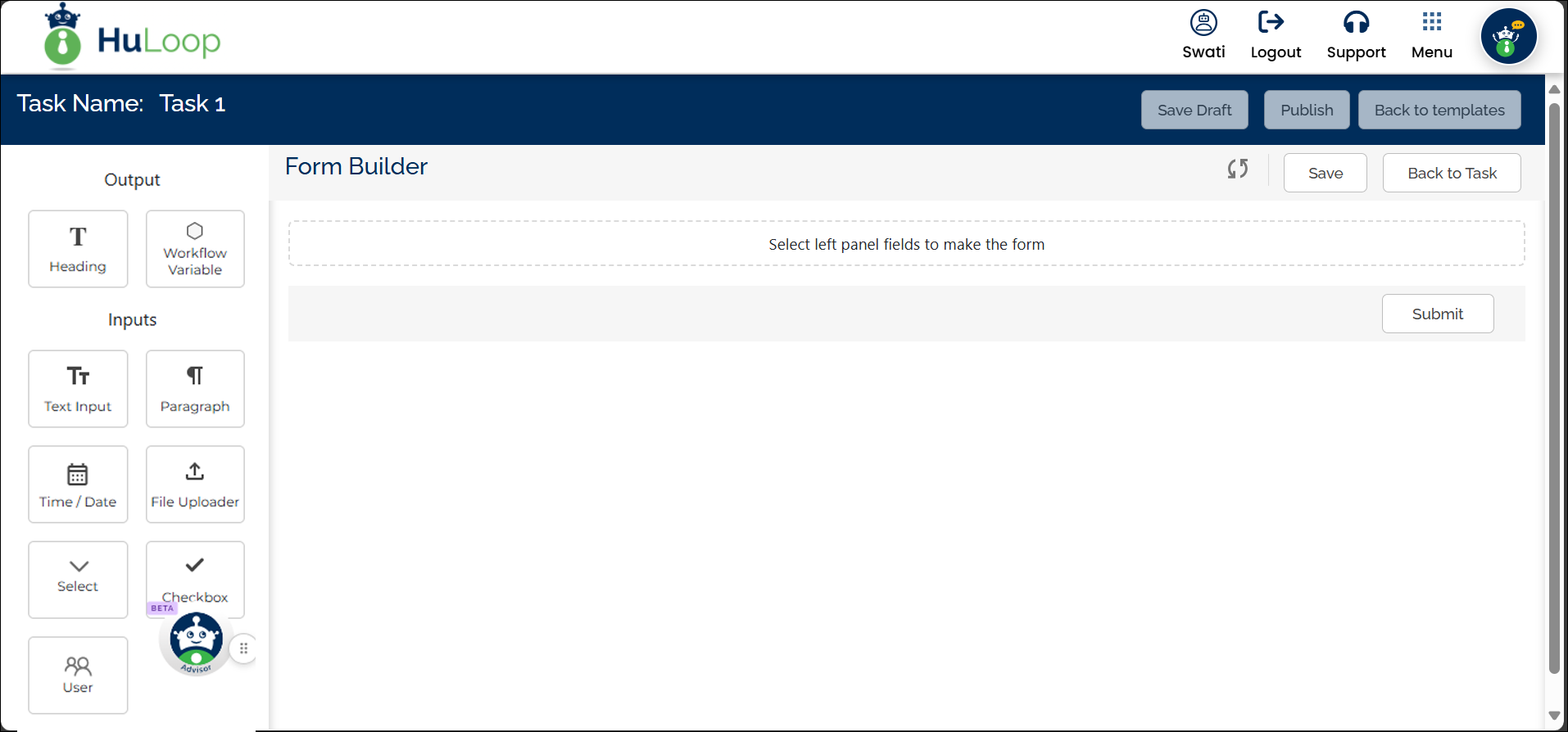Image resolution: width=1568 pixels, height=732 pixels.
Task: Open Support from the header
Action: coord(1356,35)
